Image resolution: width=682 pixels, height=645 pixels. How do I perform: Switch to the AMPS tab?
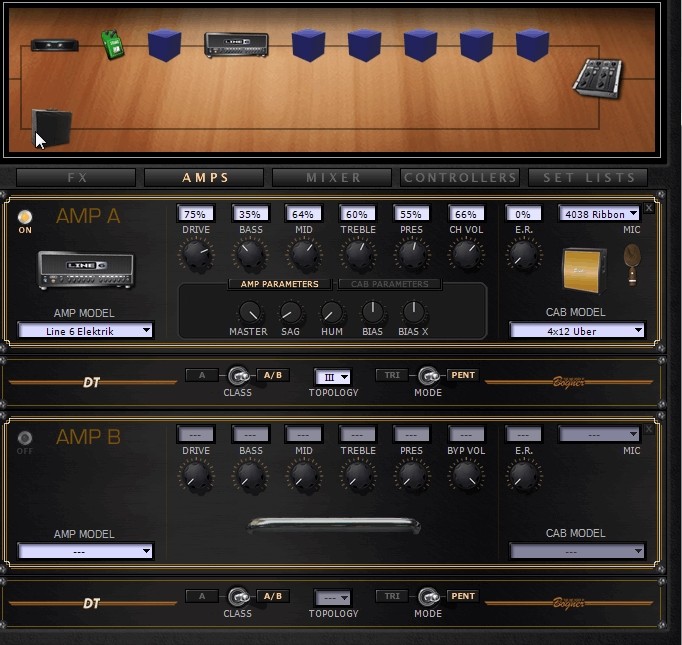(204, 177)
